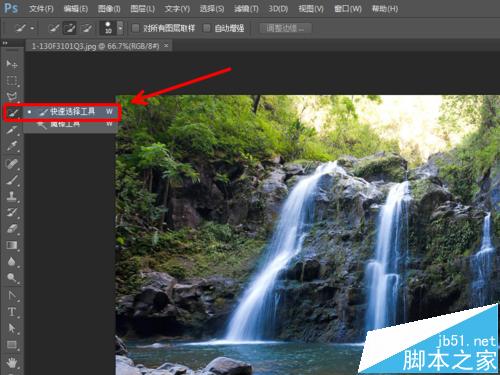Click the 调整边缘... button

point(286,28)
